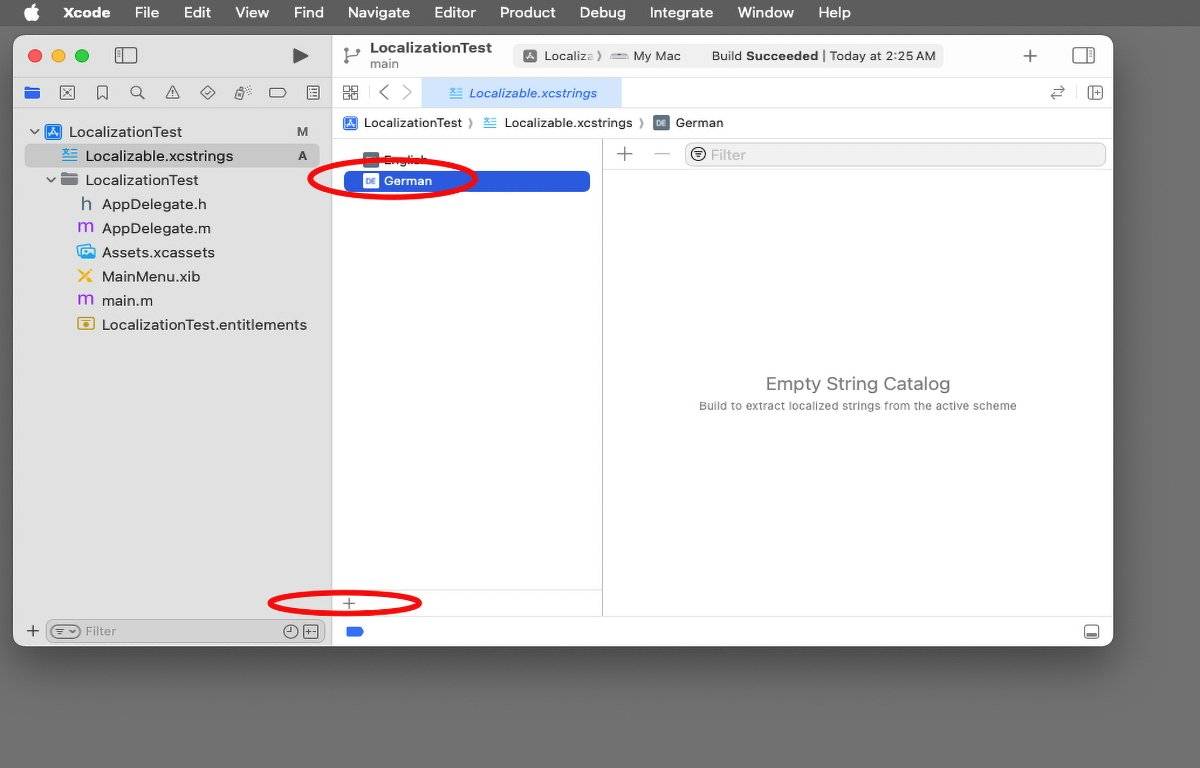Click the plus button to add a string

tap(625, 154)
